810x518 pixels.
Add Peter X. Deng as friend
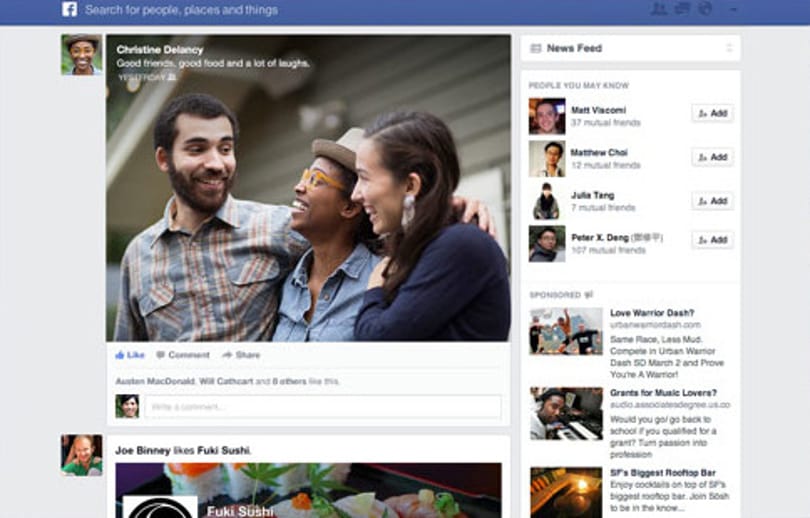click(712, 240)
